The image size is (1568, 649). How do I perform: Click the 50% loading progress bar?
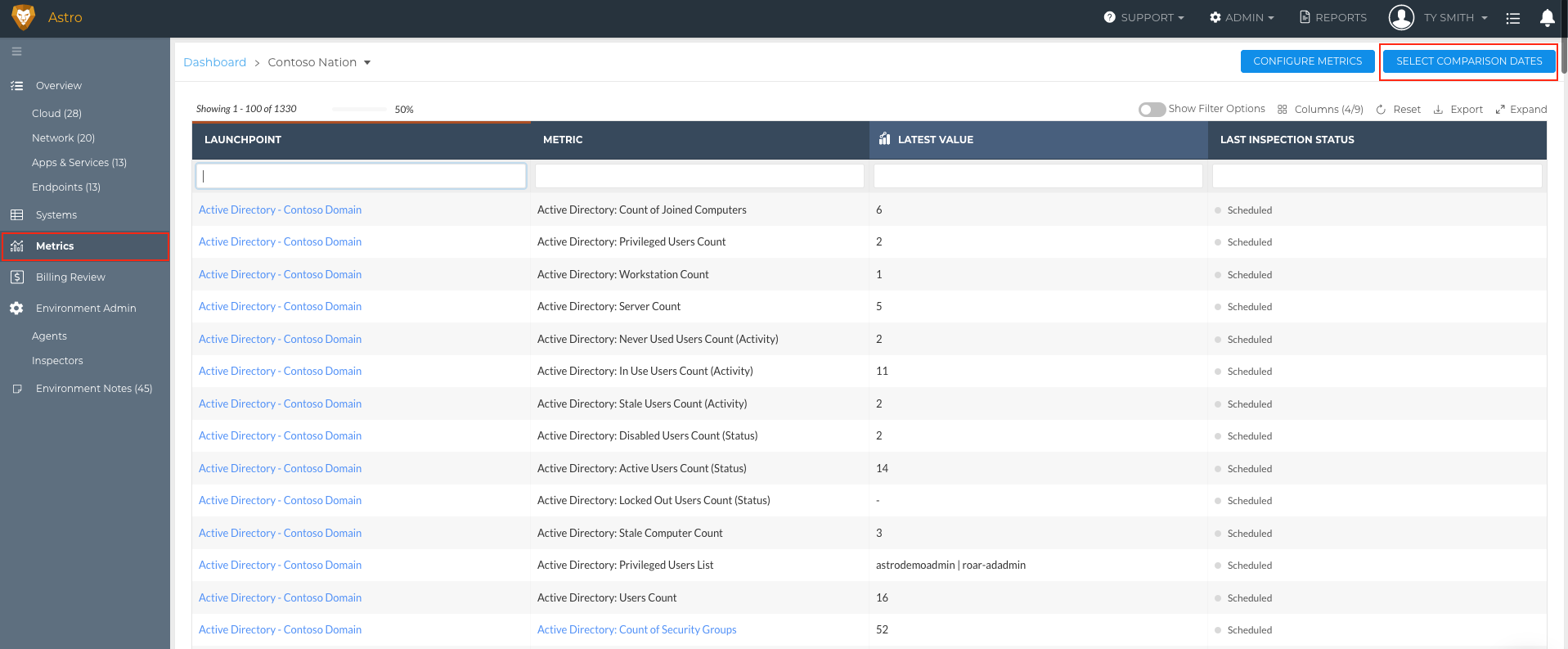pyautogui.click(x=359, y=109)
